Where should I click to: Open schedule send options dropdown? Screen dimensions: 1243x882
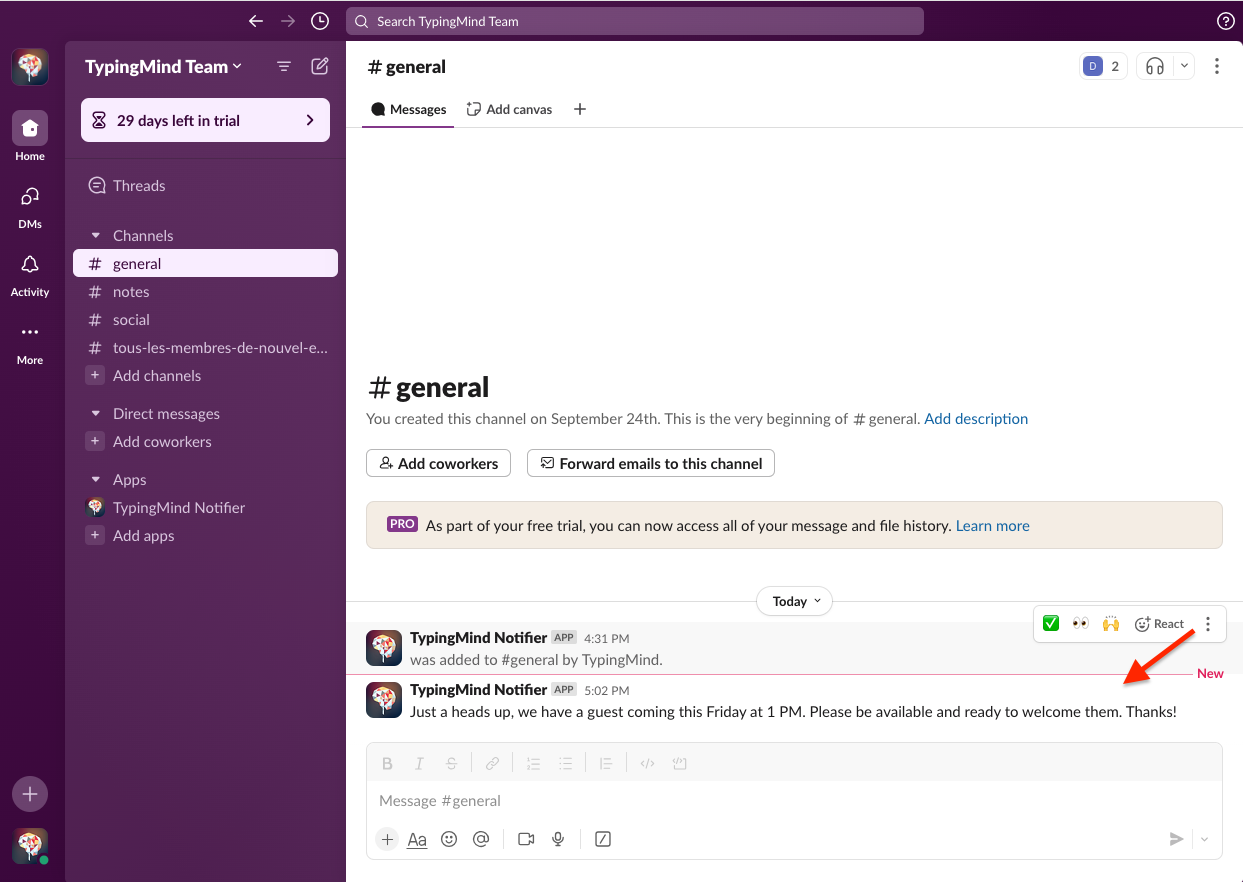click(x=1204, y=839)
